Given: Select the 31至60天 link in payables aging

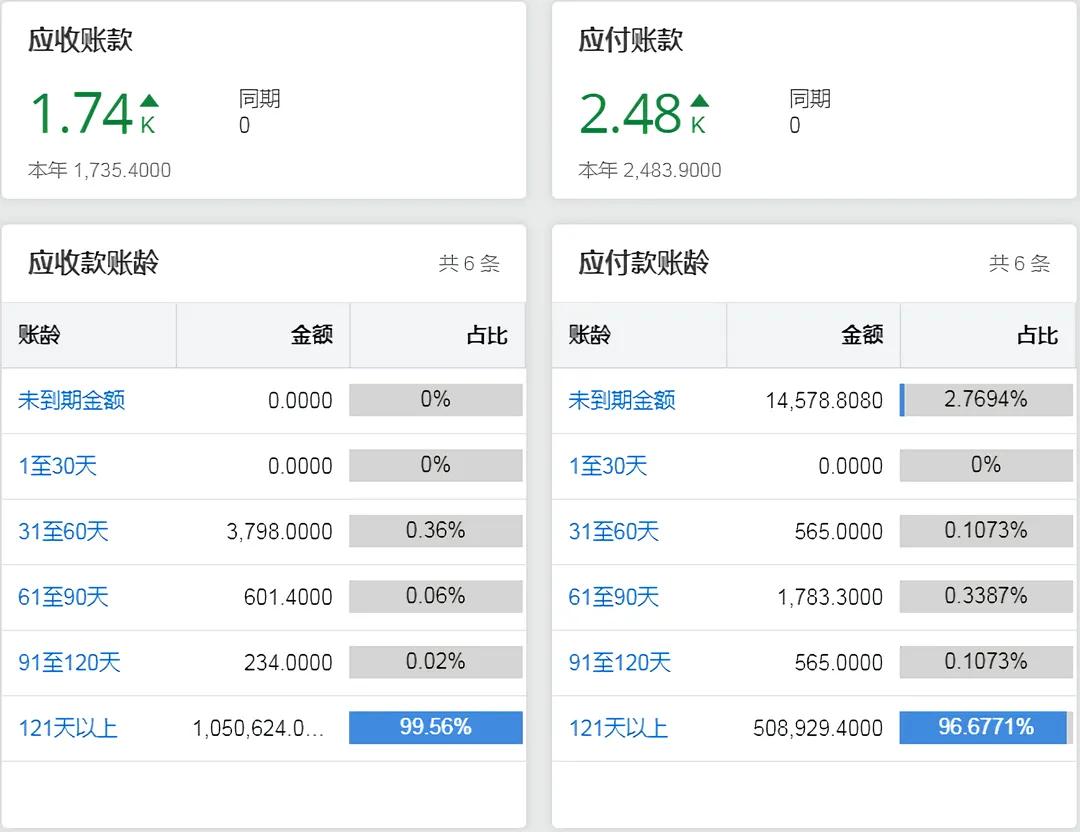Looking at the screenshot, I should tap(612, 531).
